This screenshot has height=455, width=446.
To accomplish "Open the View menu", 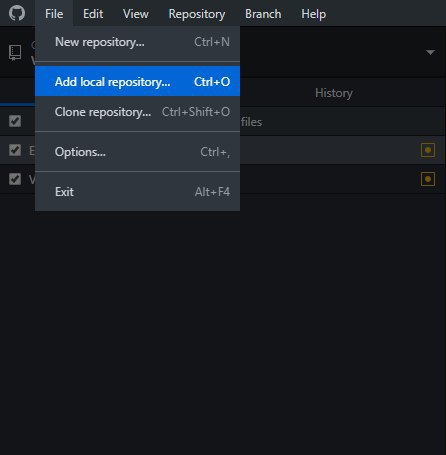I will click(136, 14).
